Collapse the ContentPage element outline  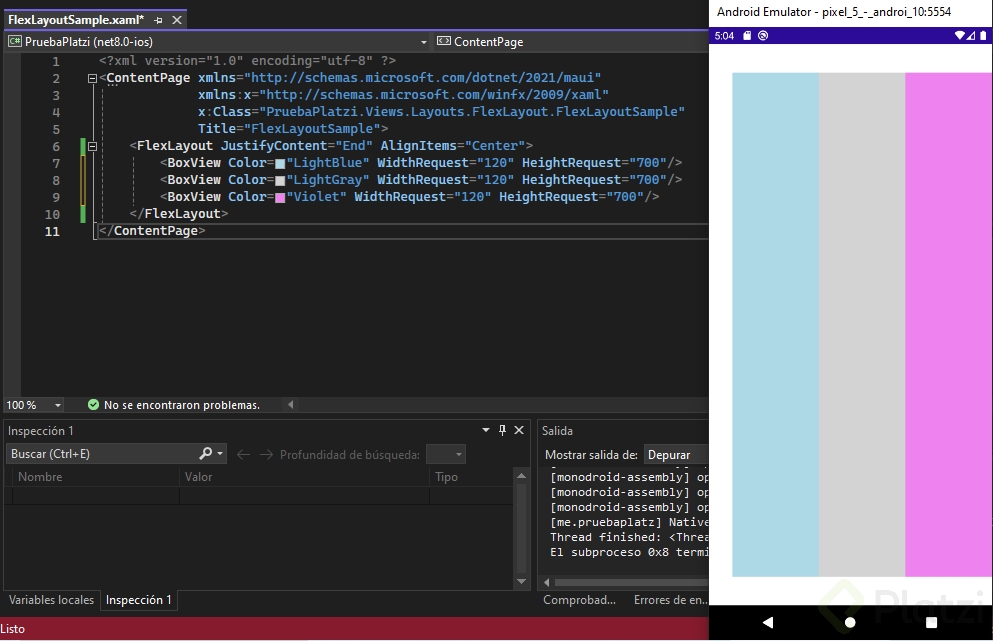point(93,78)
